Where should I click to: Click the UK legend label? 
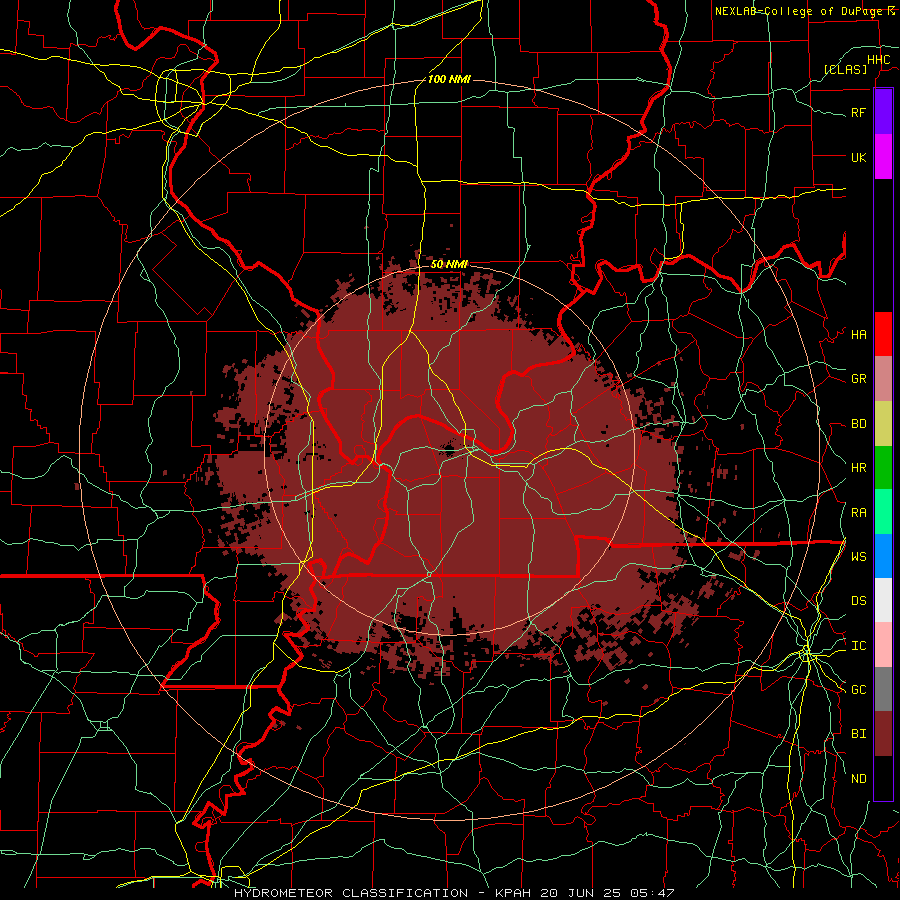(858, 157)
